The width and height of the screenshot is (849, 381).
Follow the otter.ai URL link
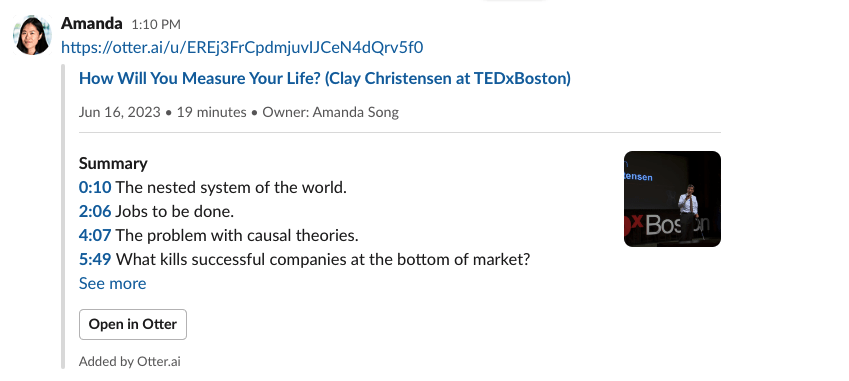pos(242,48)
